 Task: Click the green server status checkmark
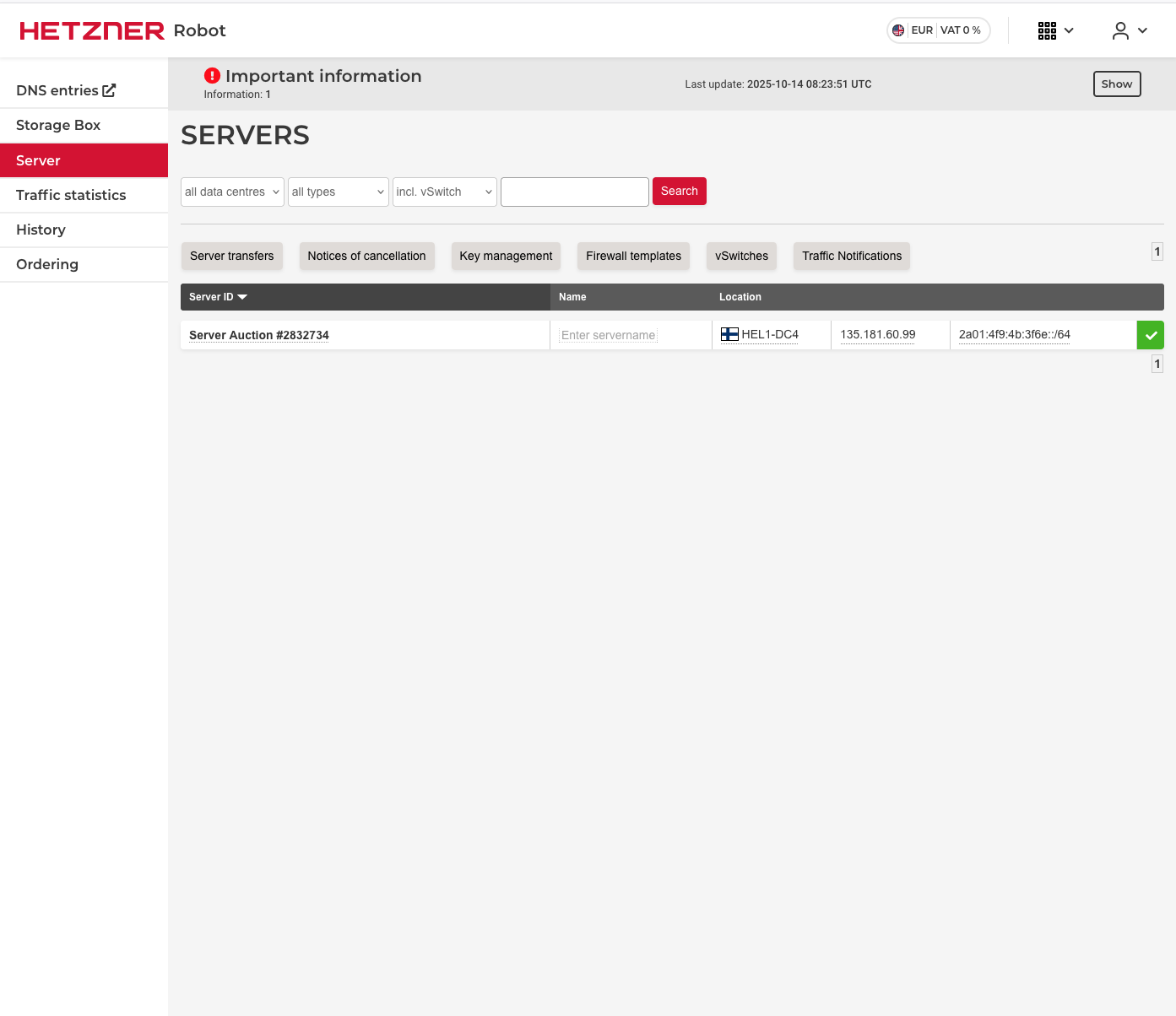(x=1150, y=335)
